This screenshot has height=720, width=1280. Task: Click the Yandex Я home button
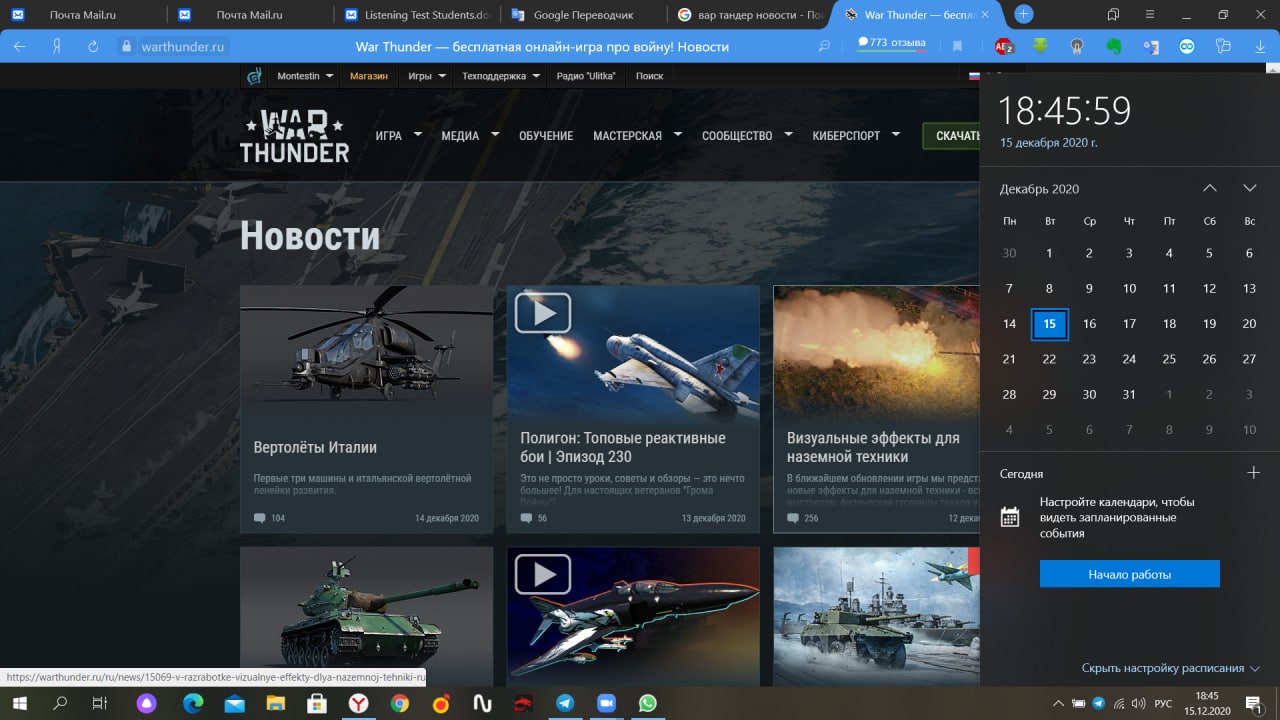(57, 46)
